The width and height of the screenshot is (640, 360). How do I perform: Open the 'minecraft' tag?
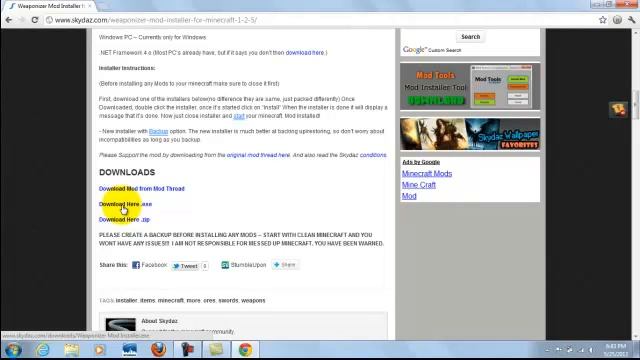(170, 300)
